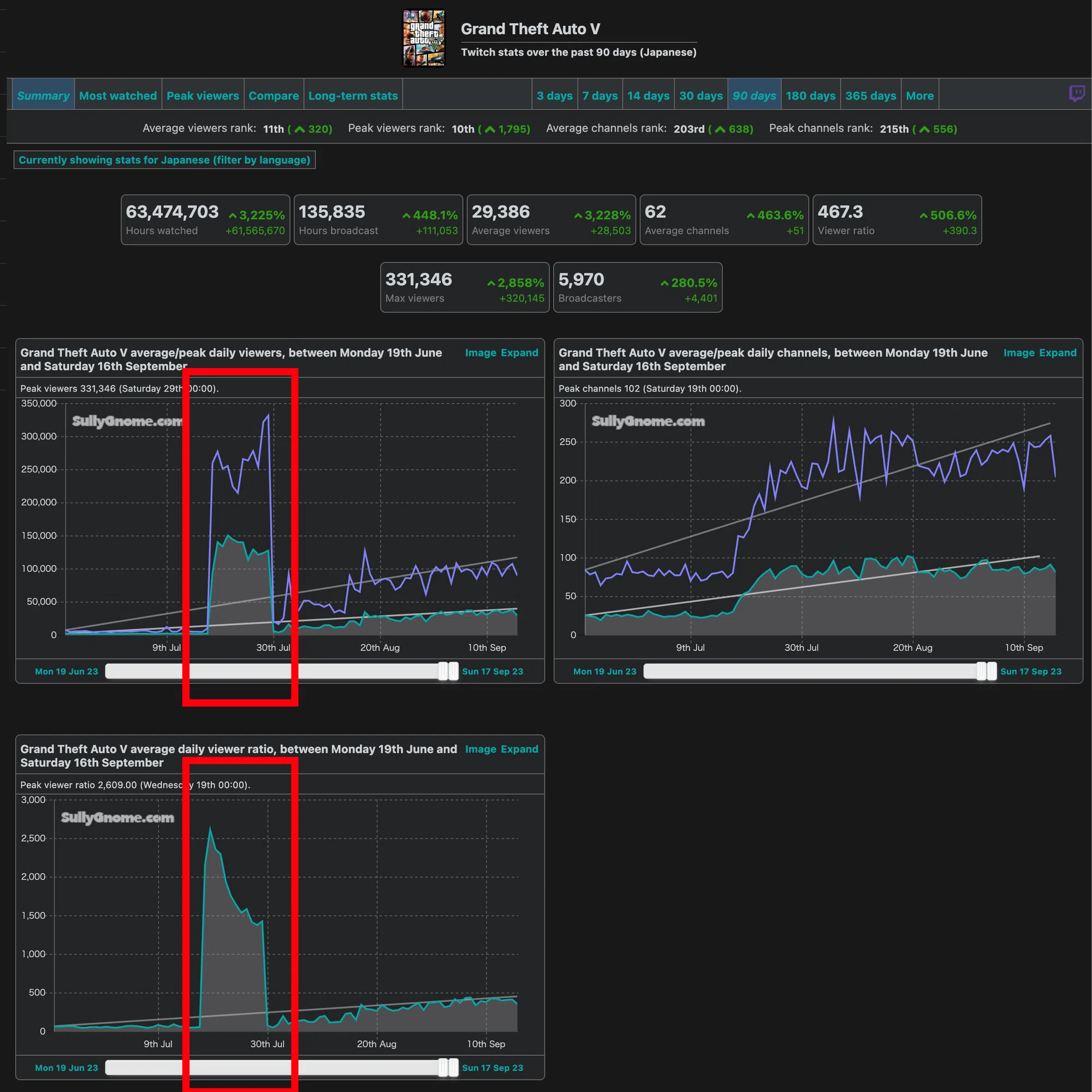Click the daily channels chart date range slider
The height and width of the screenshot is (1092, 1092).
(x=820, y=672)
